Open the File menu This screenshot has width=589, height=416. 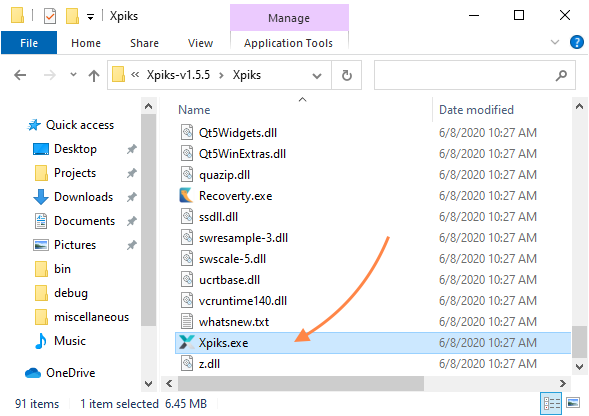29,43
